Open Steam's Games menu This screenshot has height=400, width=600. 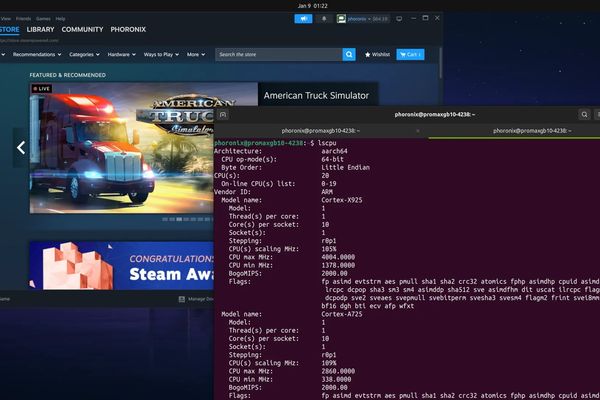[43, 18]
